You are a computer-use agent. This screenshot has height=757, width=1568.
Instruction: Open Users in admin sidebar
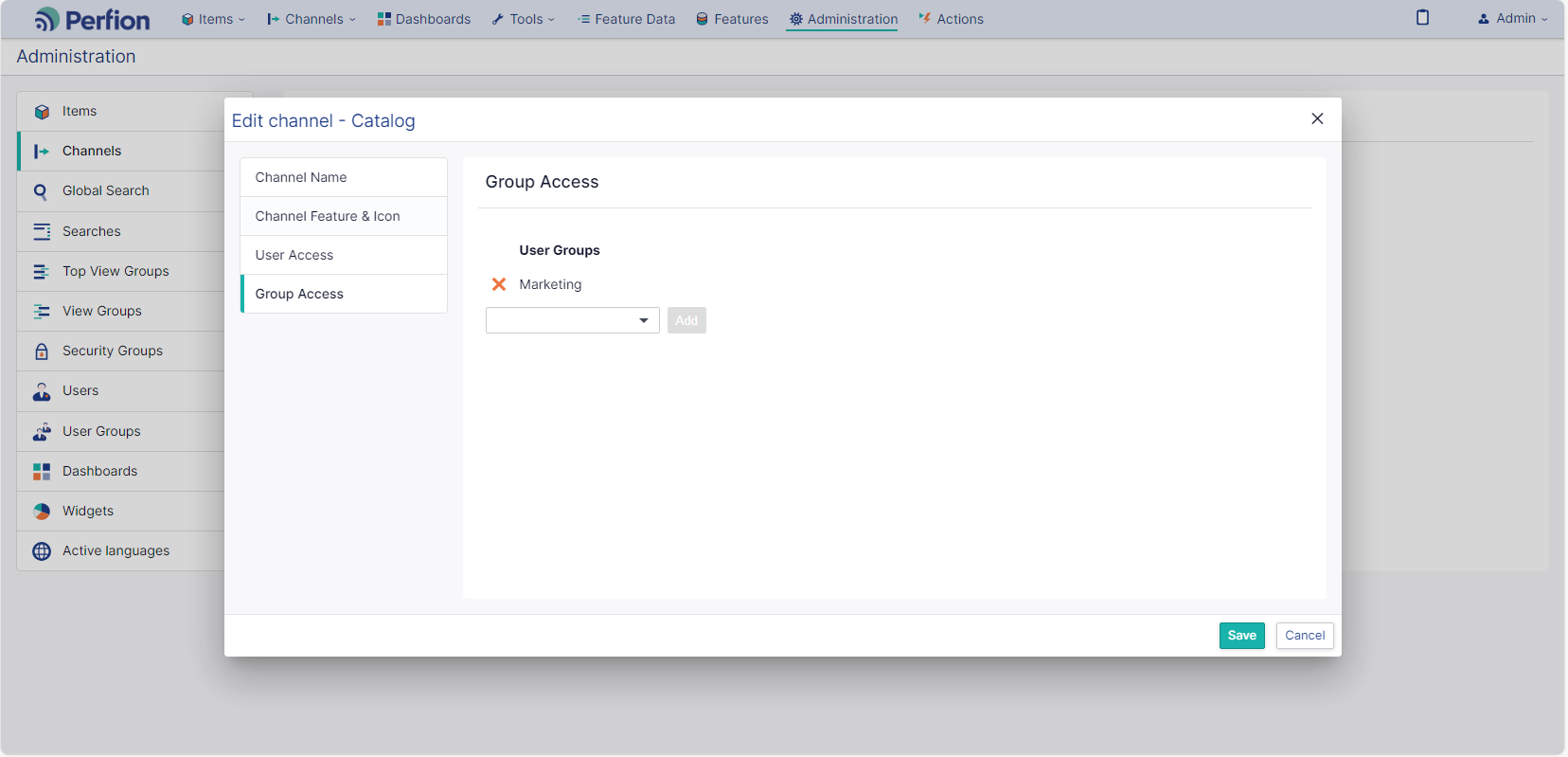point(120,390)
